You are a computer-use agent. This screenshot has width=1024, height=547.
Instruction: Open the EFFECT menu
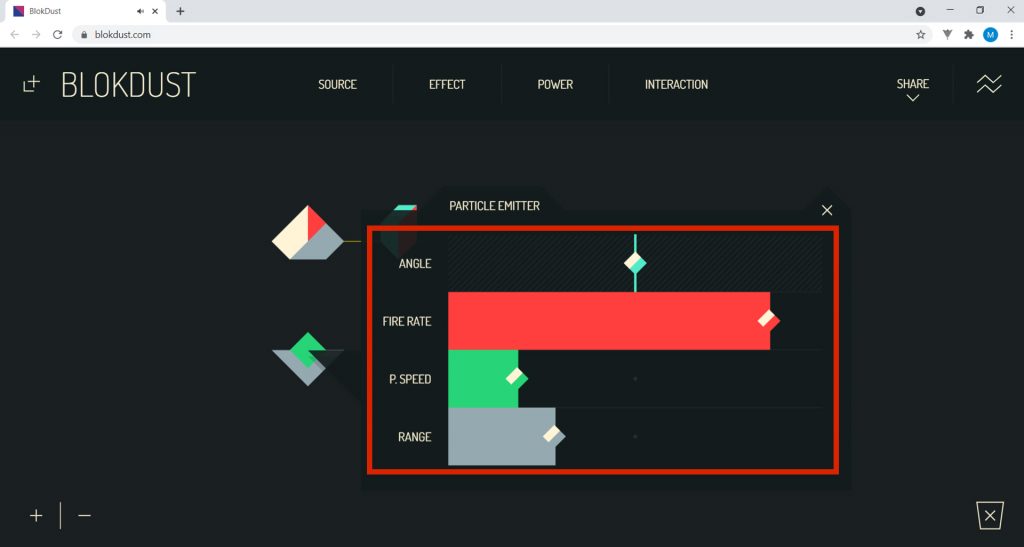pyautogui.click(x=447, y=84)
